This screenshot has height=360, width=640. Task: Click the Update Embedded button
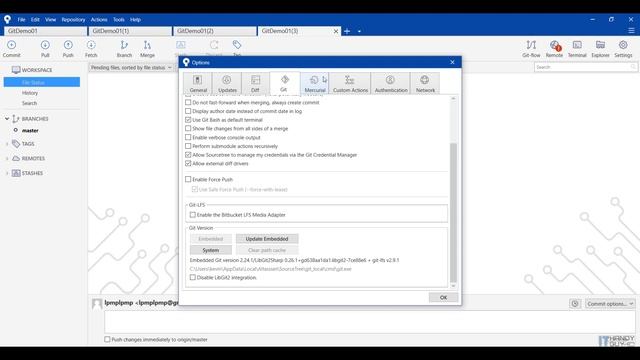click(267, 239)
